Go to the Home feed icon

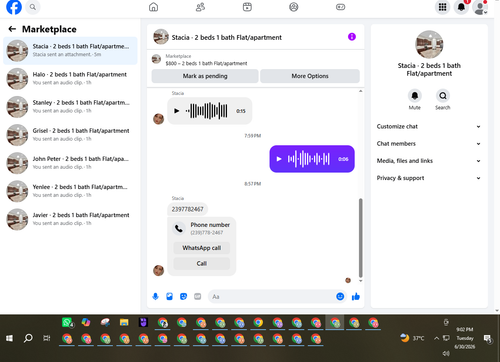tap(153, 7)
